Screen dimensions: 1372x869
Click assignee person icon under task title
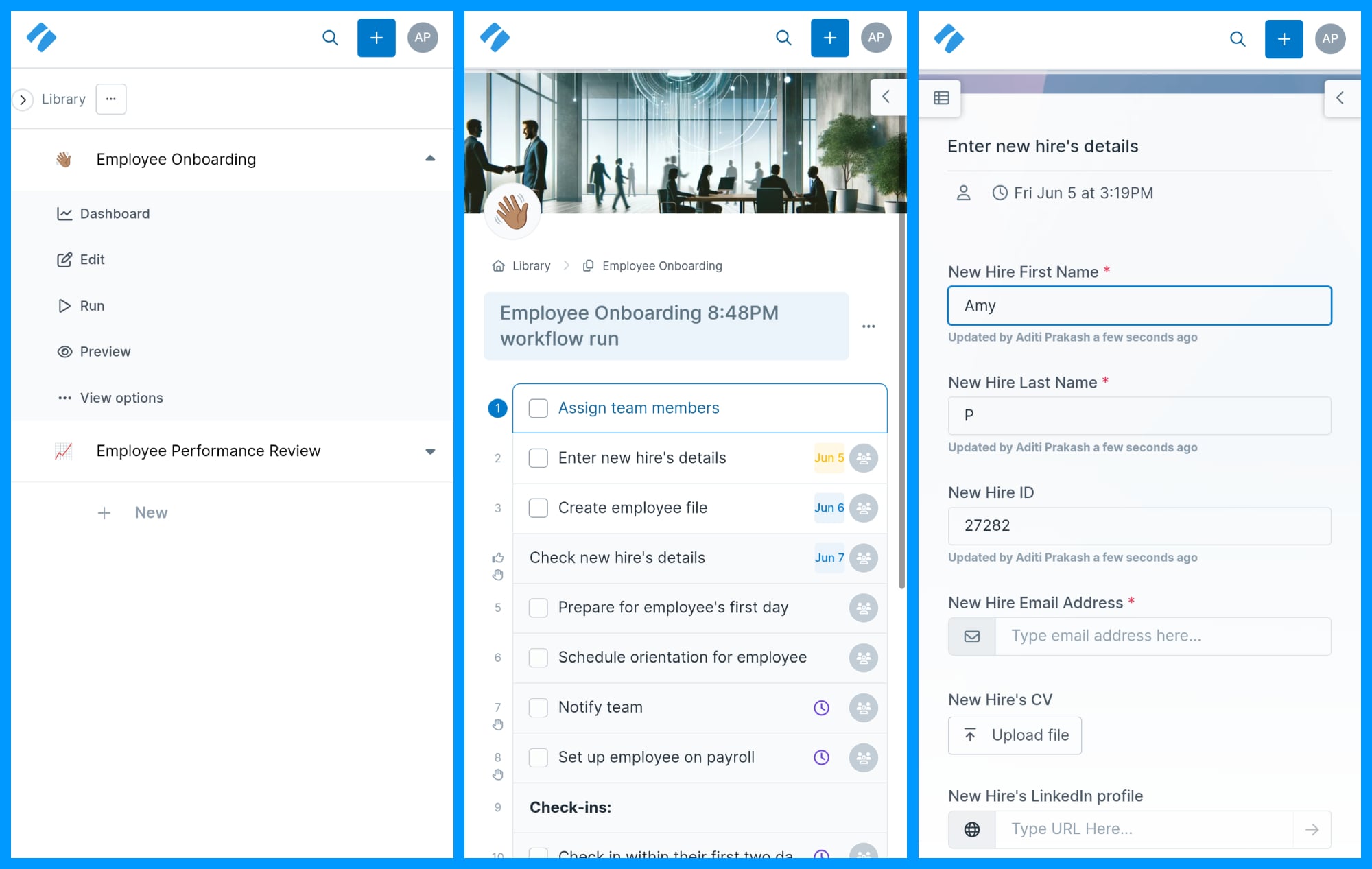coord(964,193)
